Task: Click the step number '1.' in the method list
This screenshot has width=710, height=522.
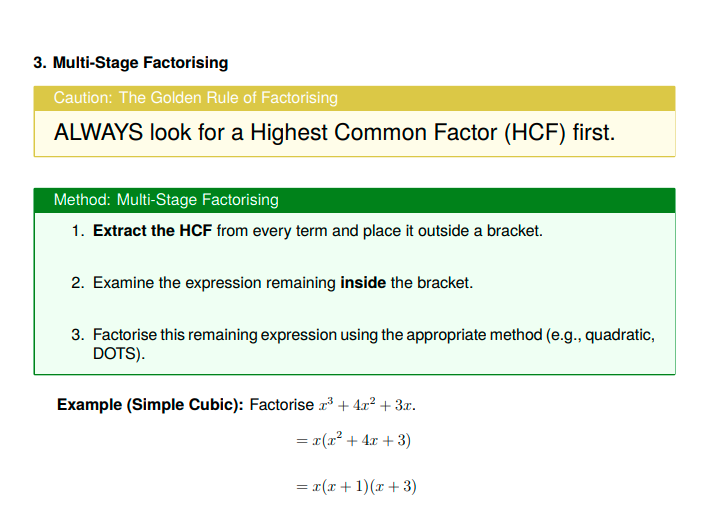Action: point(77,231)
